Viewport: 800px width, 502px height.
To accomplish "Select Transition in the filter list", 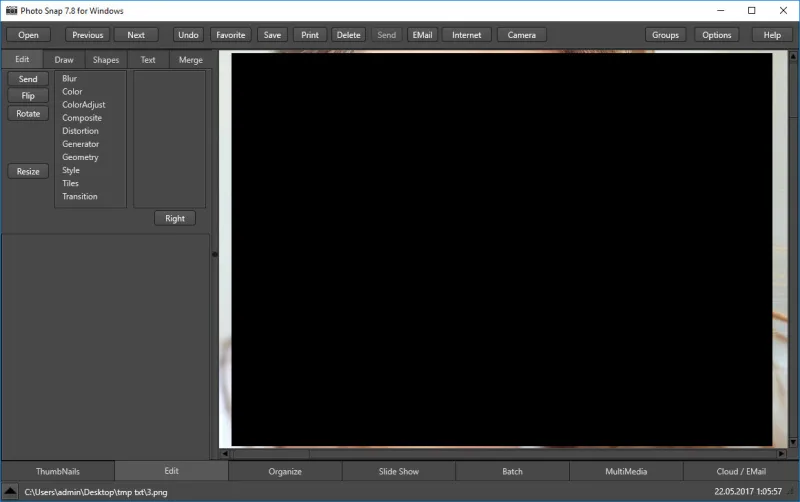I will click(x=80, y=196).
